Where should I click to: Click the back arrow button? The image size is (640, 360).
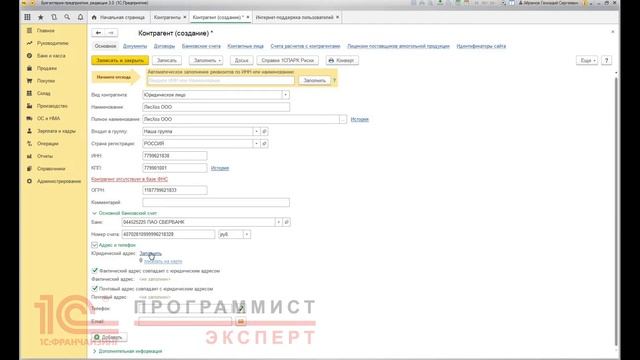coord(98,33)
